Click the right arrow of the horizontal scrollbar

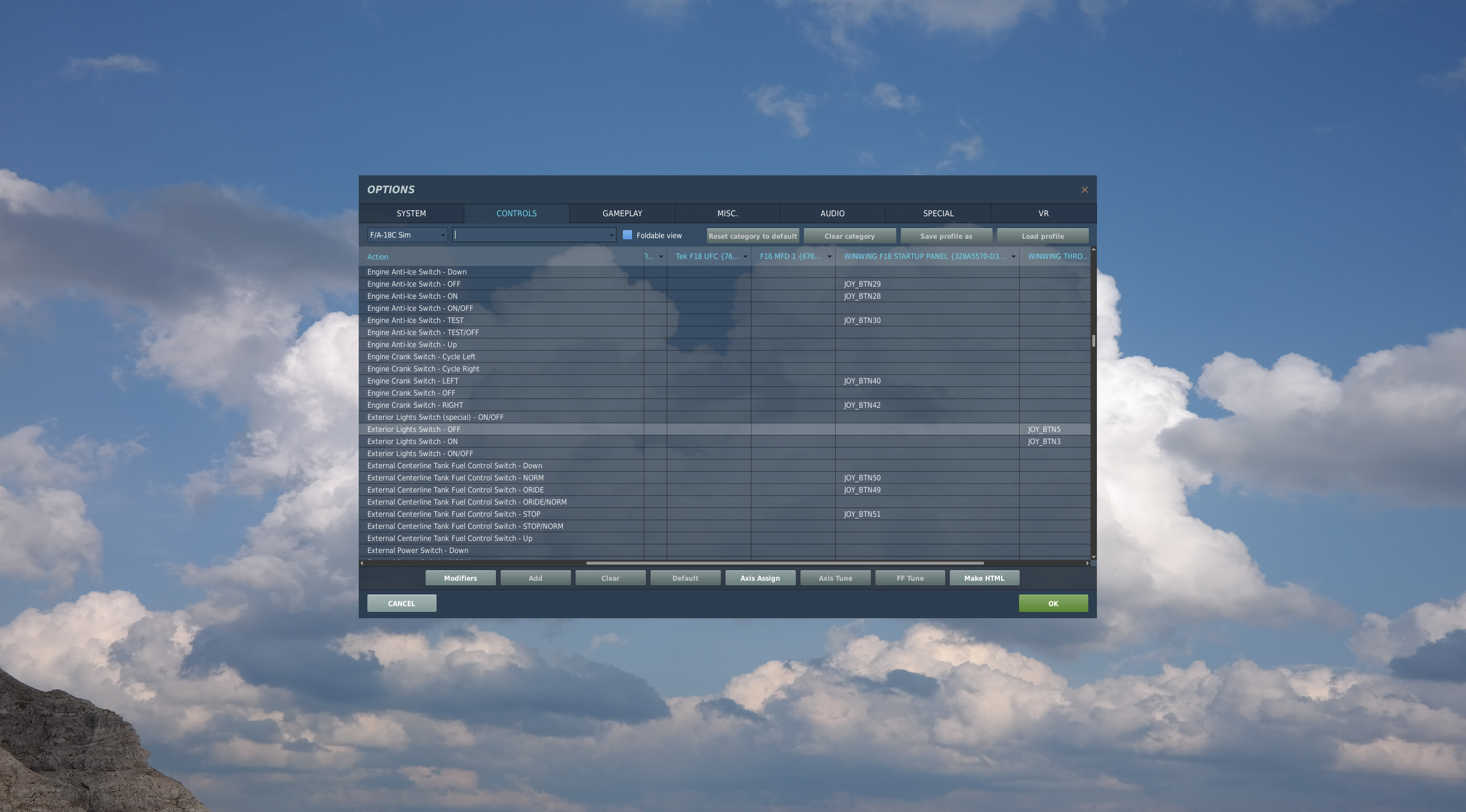coord(1087,563)
